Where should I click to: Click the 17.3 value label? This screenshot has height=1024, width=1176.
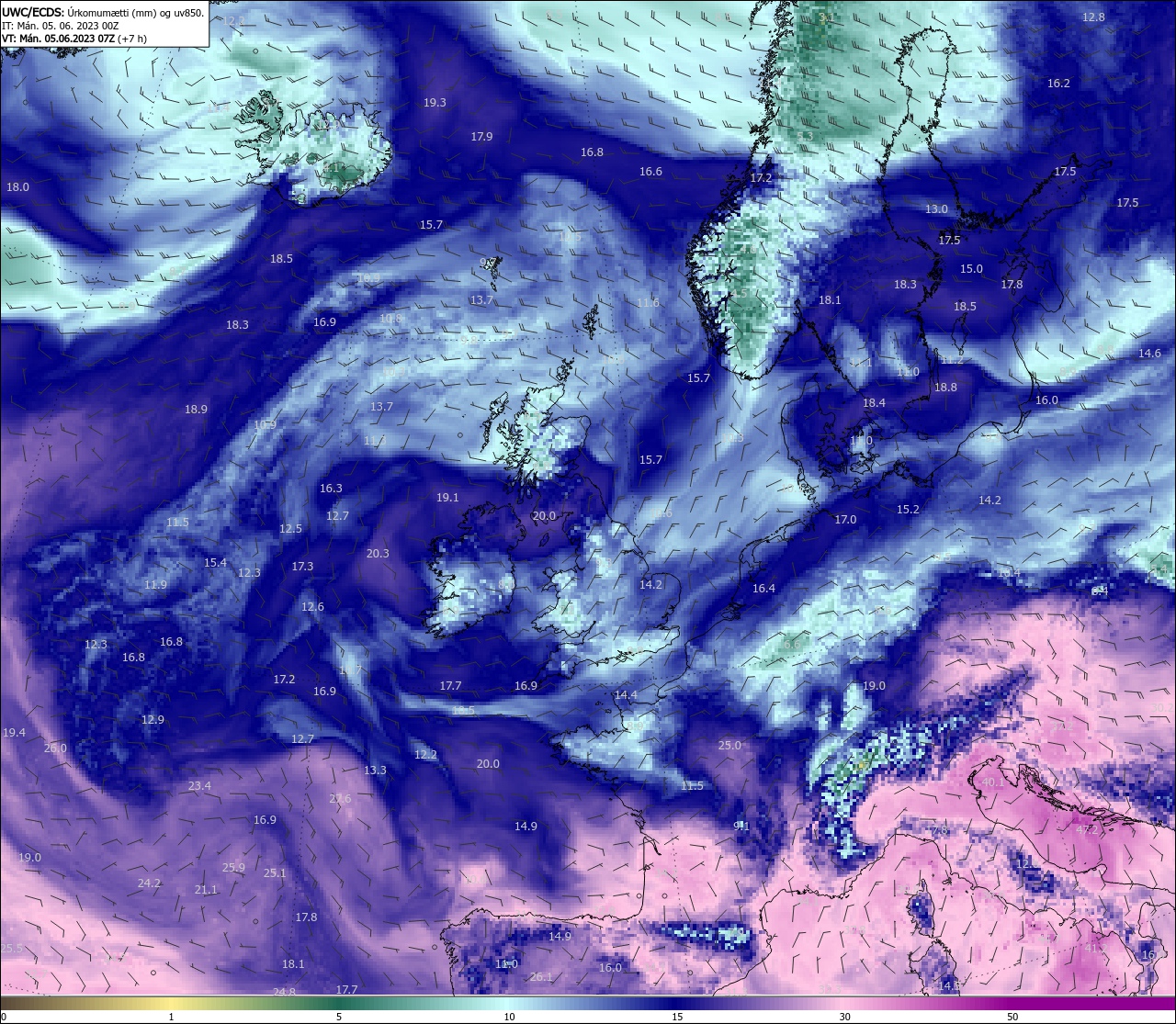point(302,568)
